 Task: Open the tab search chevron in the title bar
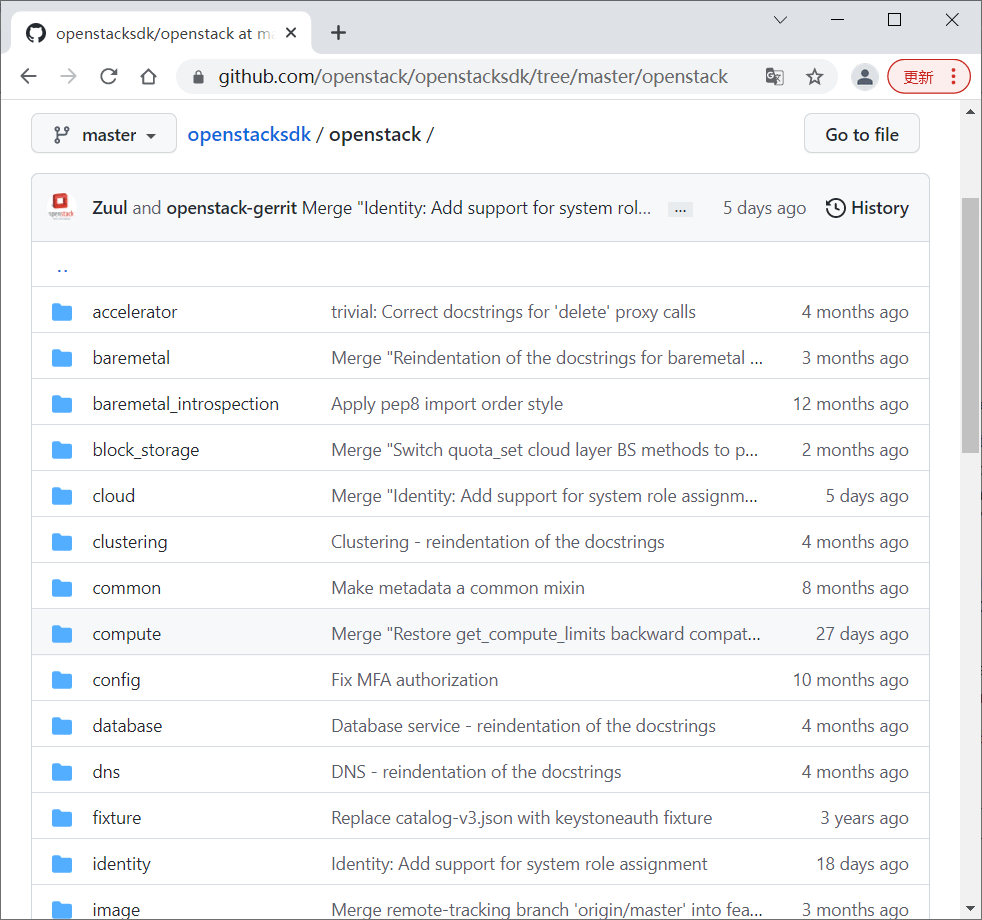tap(780, 20)
